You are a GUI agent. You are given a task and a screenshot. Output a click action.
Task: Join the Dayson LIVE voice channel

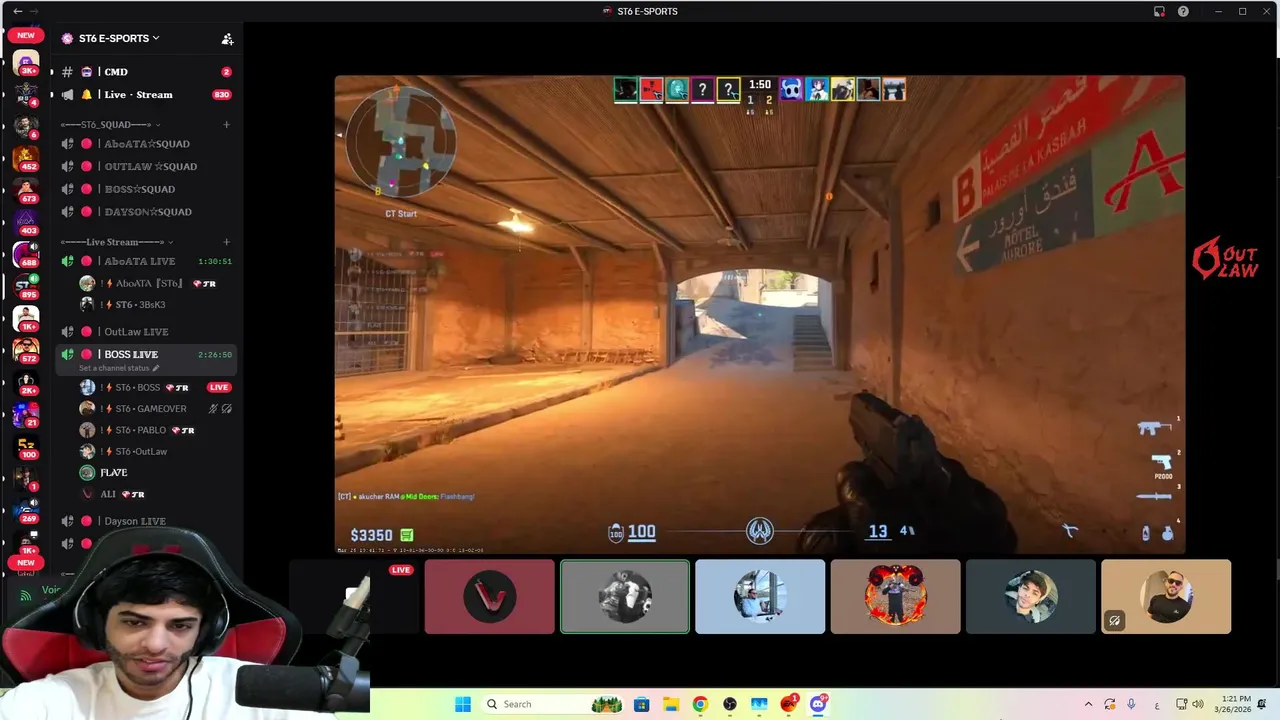(146, 521)
